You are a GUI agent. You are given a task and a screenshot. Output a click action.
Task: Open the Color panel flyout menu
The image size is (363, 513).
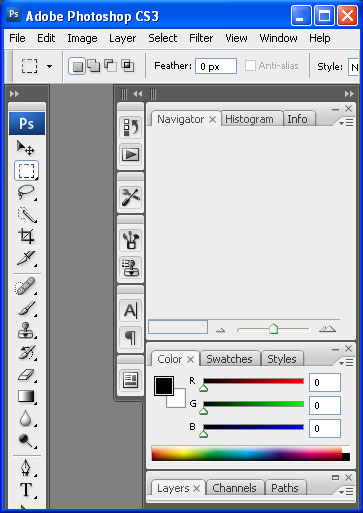click(347, 363)
